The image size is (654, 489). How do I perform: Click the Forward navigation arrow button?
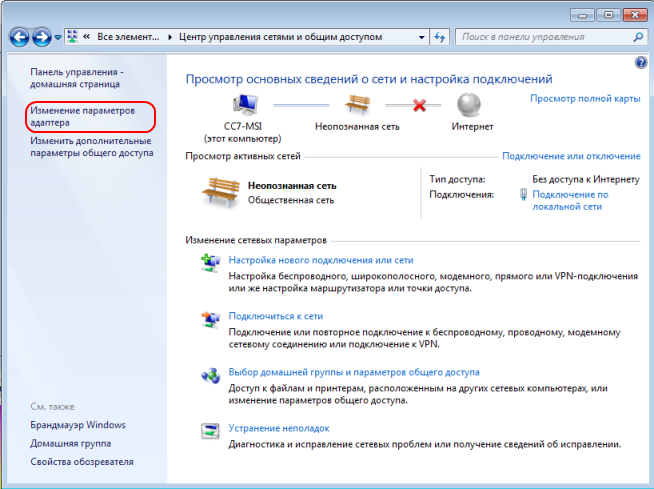pyautogui.click(x=42, y=36)
